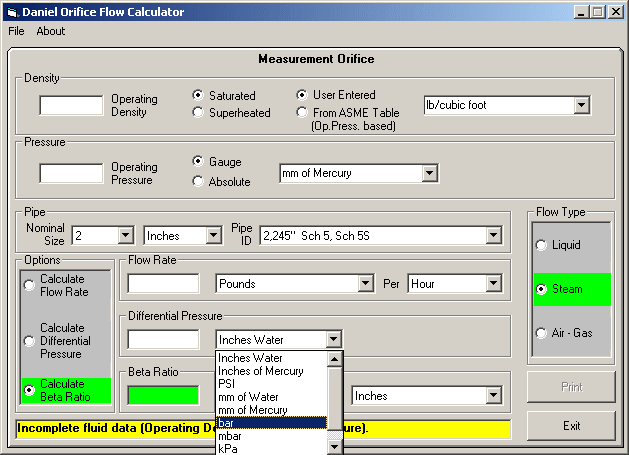Expand the Pipe ID schedule dropdown

pyautogui.click(x=493, y=235)
